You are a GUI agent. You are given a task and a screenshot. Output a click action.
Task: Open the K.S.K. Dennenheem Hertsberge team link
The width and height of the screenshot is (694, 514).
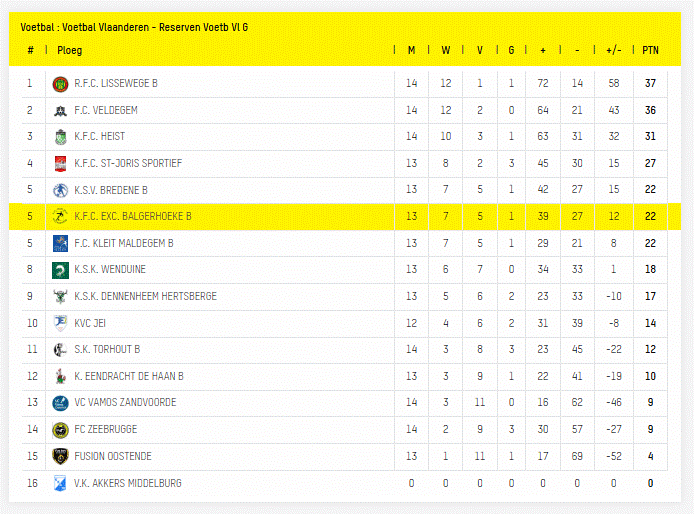[x=145, y=296]
